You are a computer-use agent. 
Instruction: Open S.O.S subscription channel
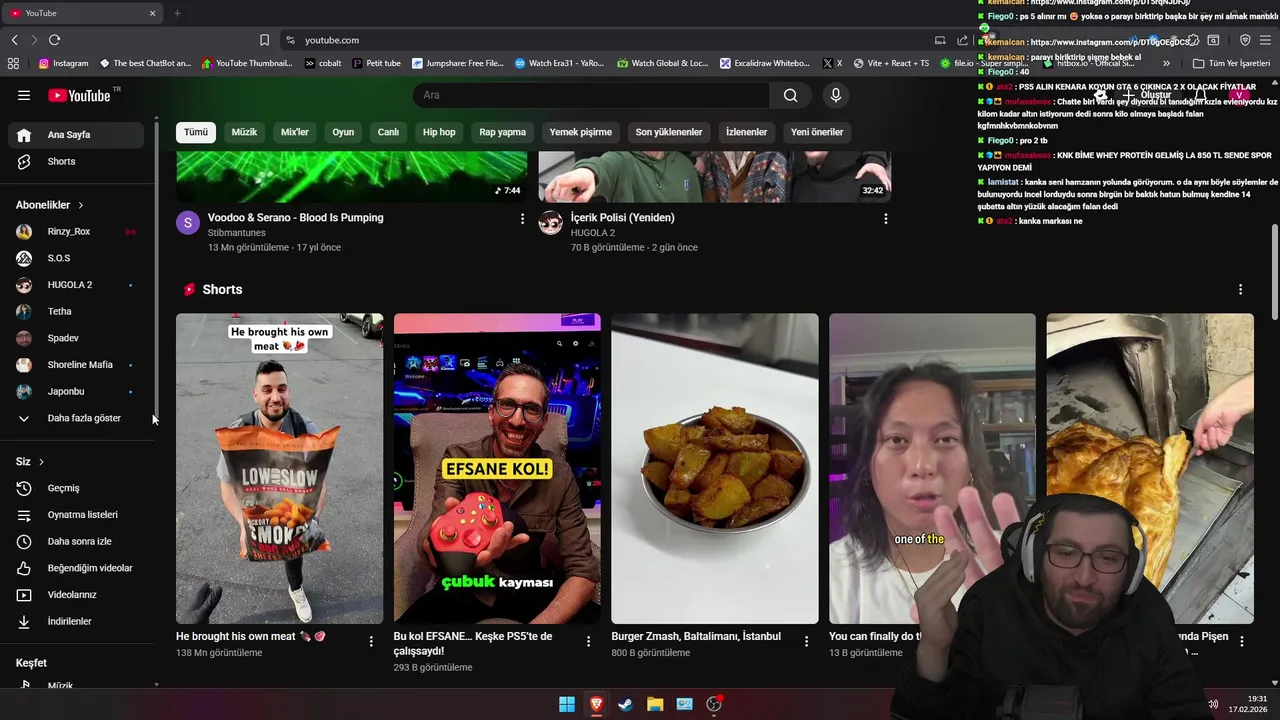click(76, 258)
